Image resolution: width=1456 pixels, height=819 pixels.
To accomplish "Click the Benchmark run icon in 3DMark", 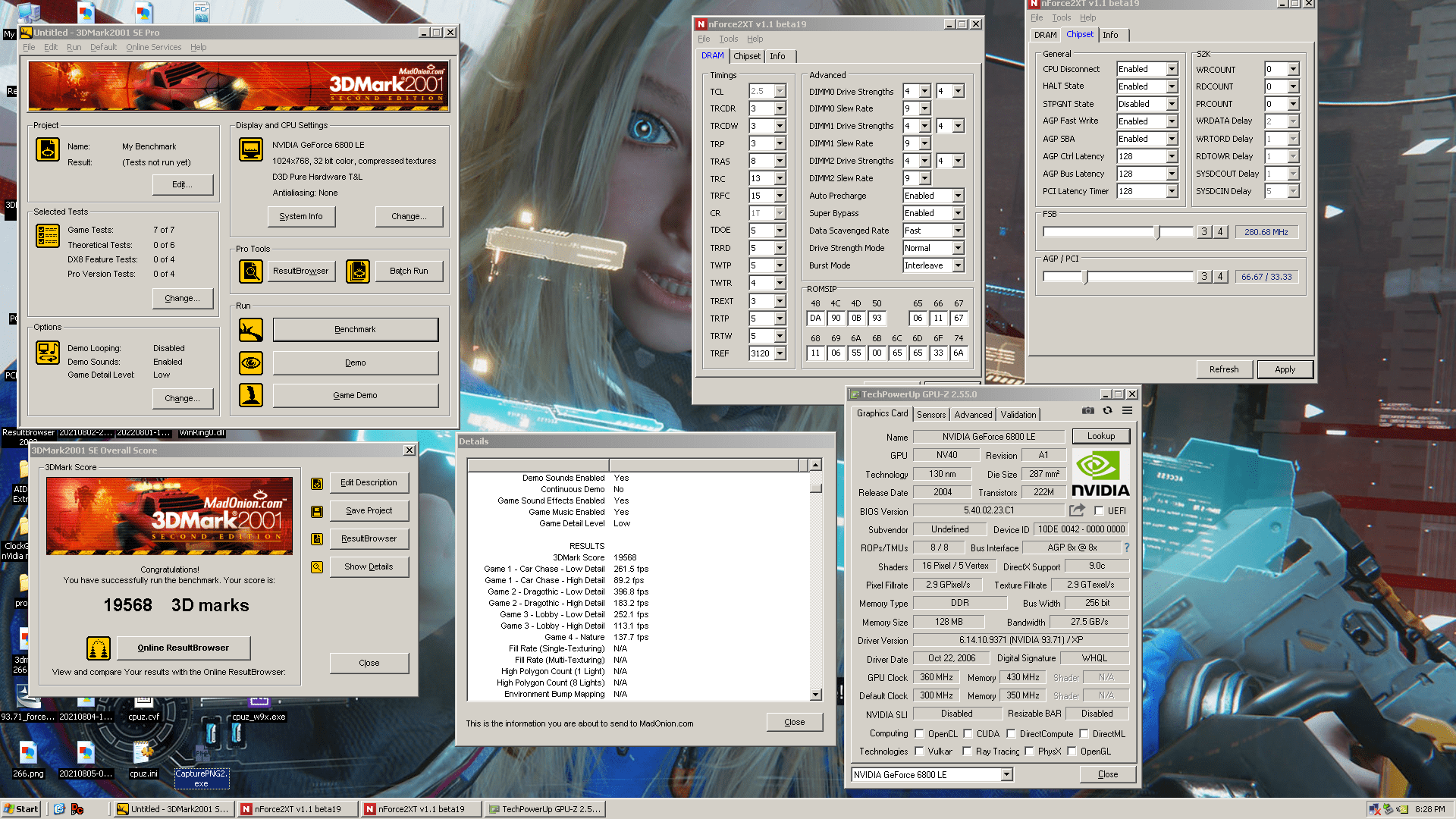I will coord(251,330).
